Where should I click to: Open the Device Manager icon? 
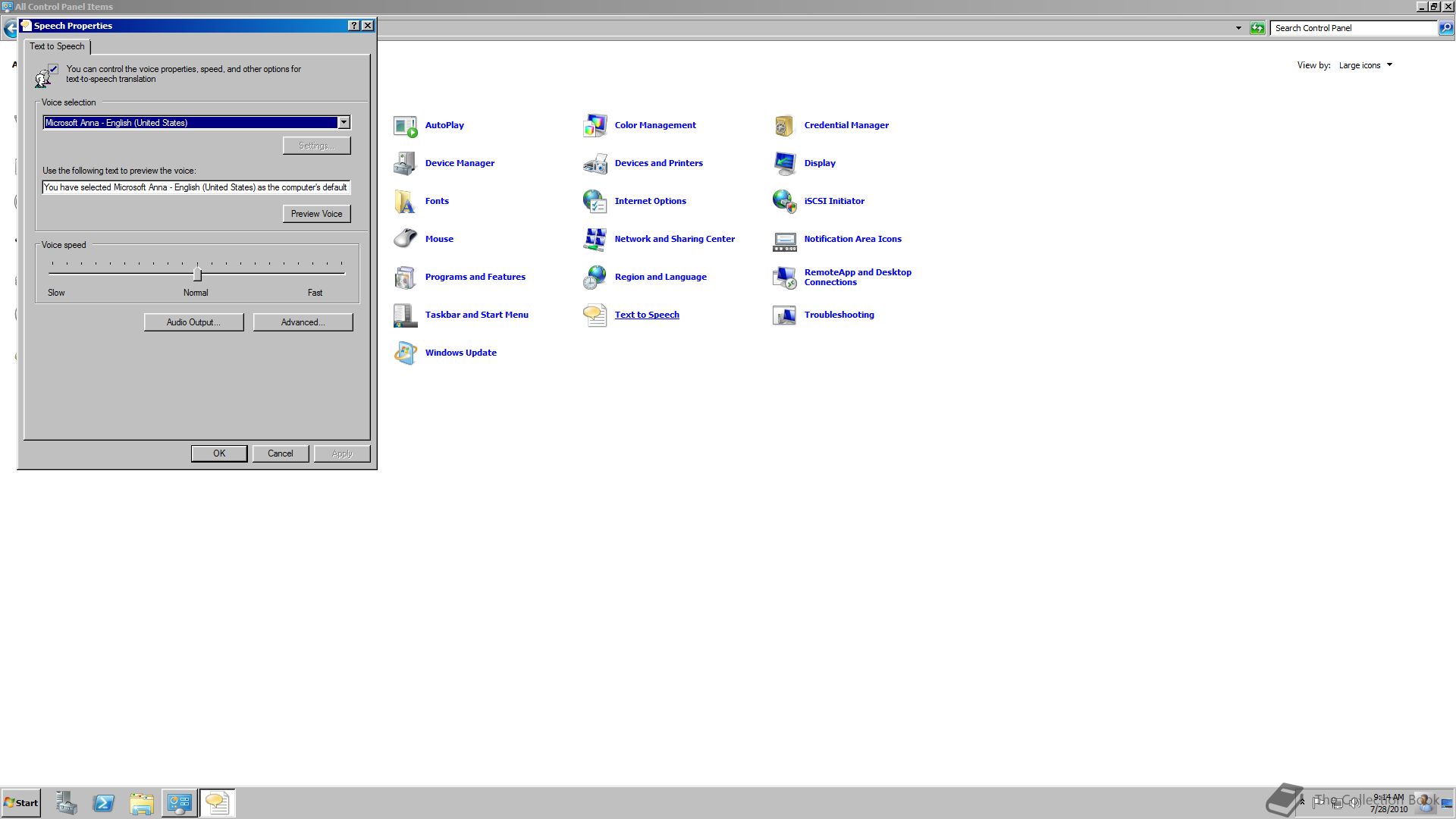pos(406,164)
